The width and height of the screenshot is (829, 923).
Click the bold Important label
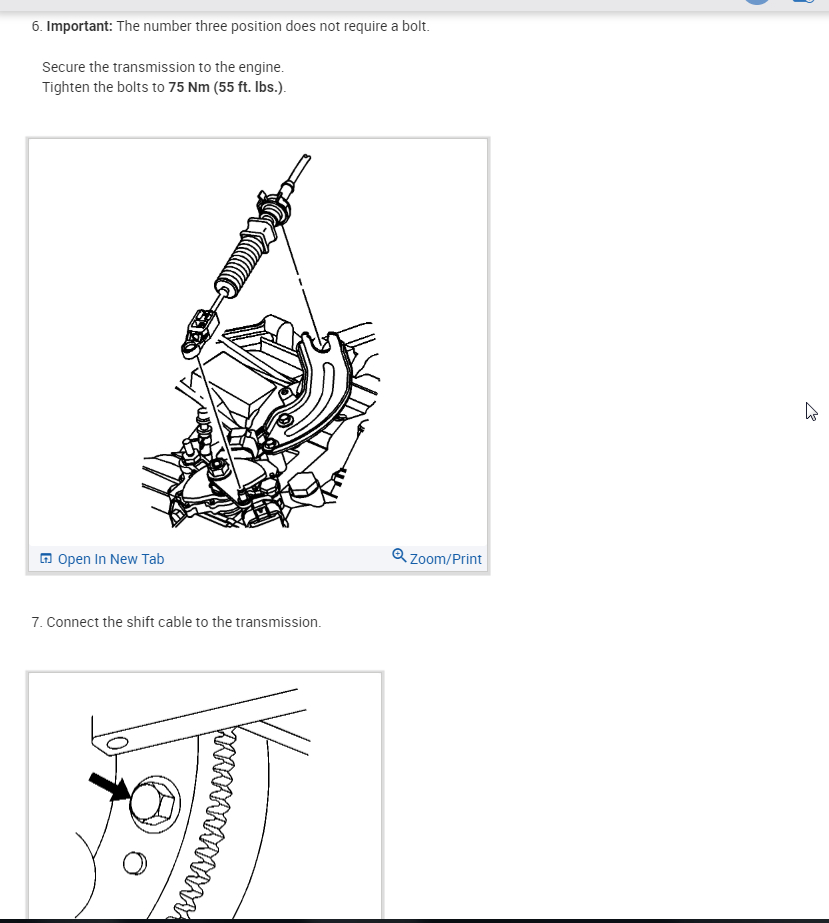point(79,26)
